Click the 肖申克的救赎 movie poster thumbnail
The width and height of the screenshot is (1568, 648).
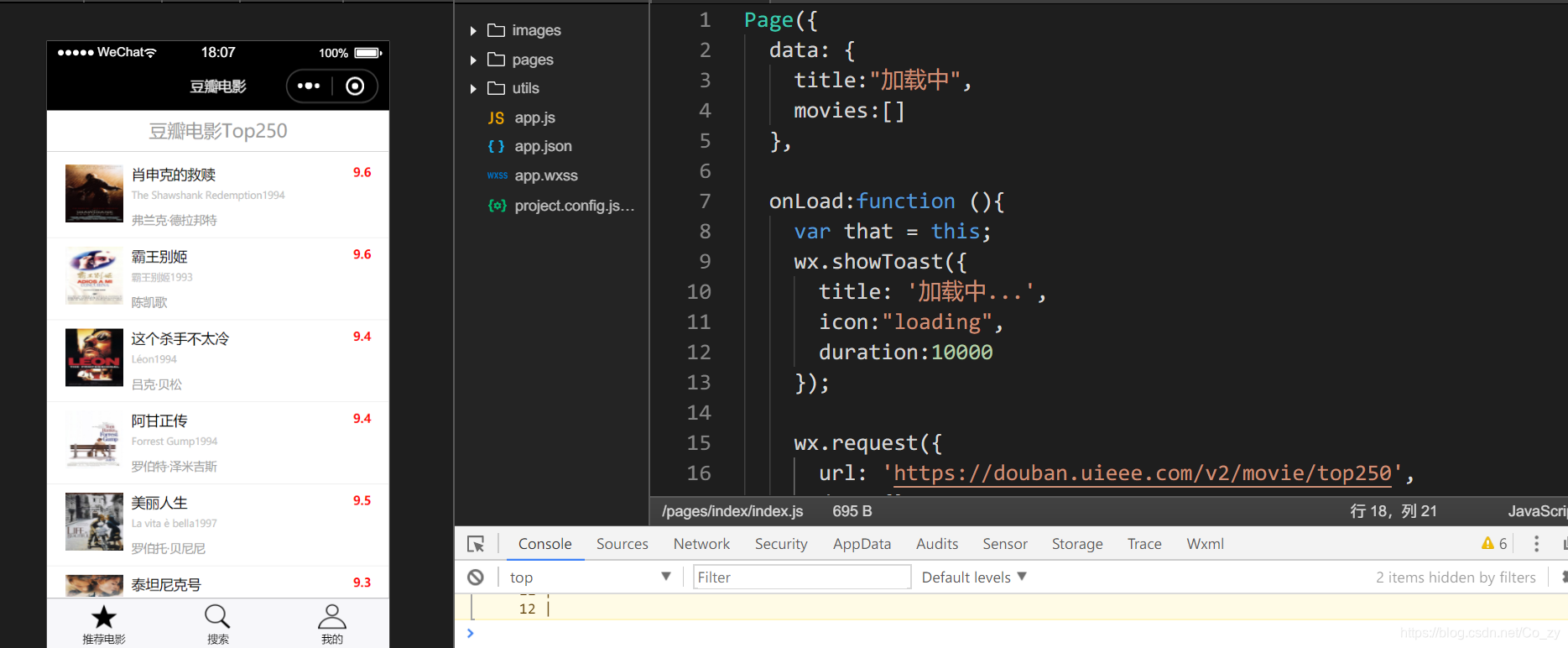click(x=94, y=193)
